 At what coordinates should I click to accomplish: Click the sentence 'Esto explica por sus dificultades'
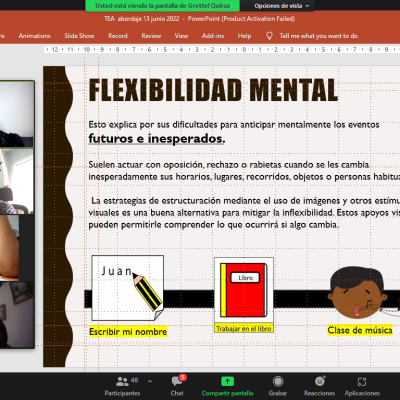point(234,125)
